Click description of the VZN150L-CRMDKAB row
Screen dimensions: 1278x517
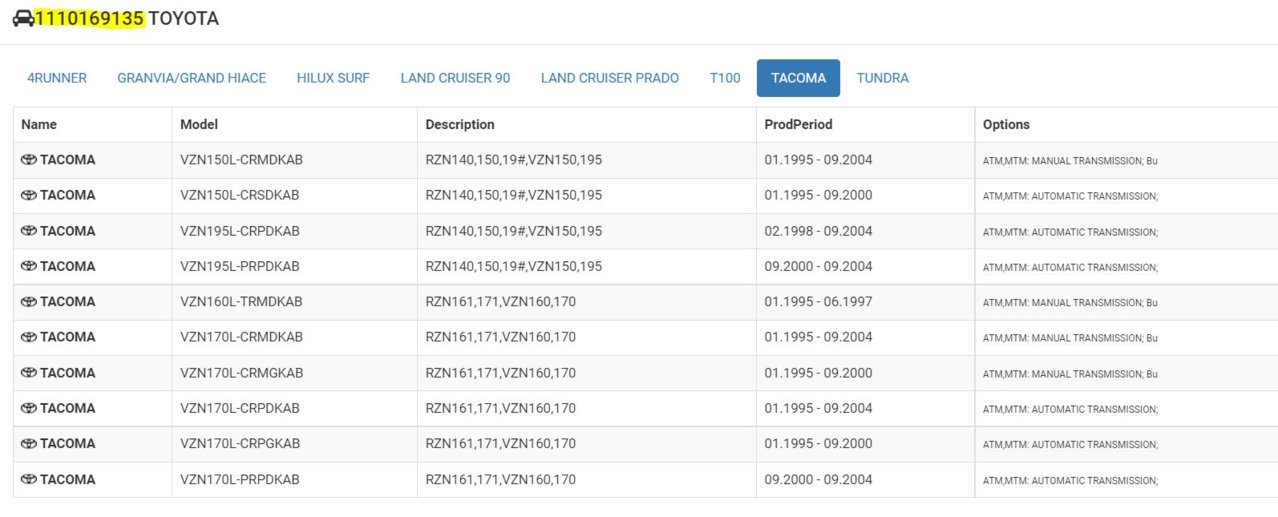pos(514,160)
